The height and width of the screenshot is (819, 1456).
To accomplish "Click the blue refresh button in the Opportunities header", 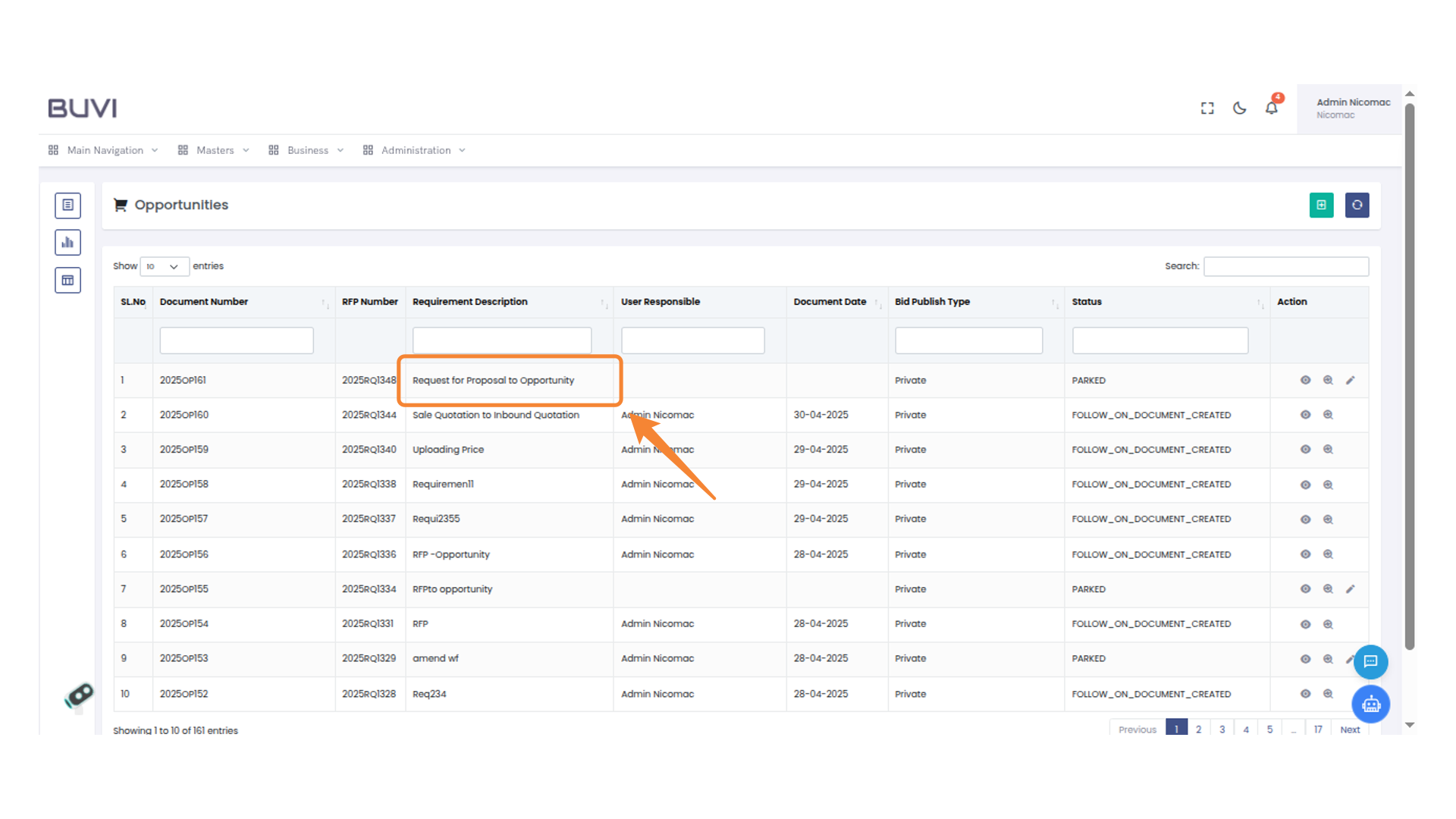I will [x=1357, y=205].
